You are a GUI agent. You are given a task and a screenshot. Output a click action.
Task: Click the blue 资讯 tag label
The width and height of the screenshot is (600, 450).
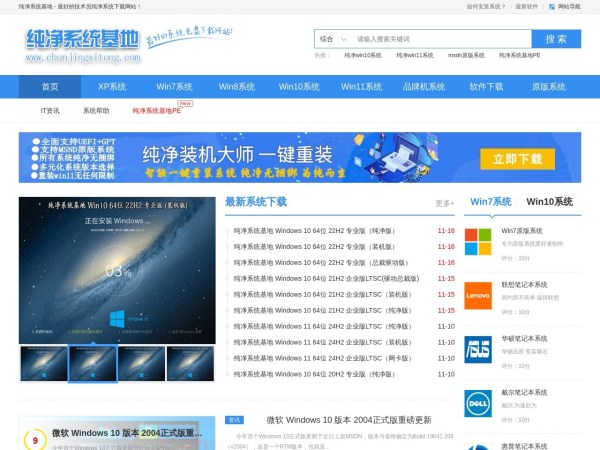tap(234, 420)
